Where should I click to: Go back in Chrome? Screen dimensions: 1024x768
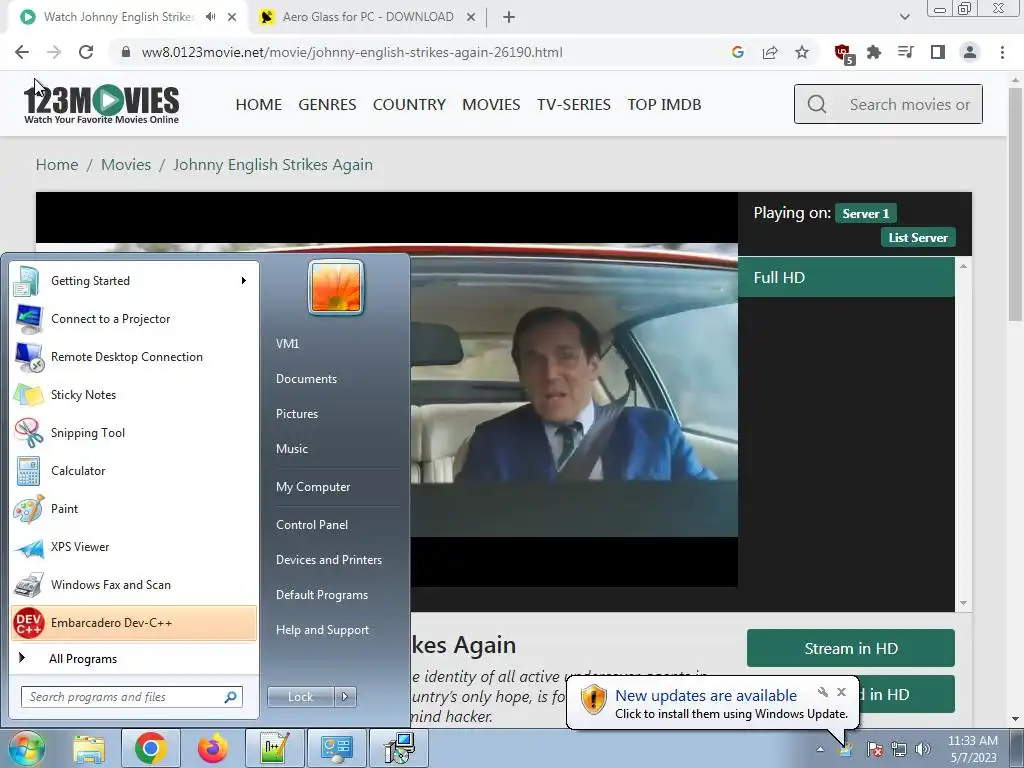(x=22, y=52)
